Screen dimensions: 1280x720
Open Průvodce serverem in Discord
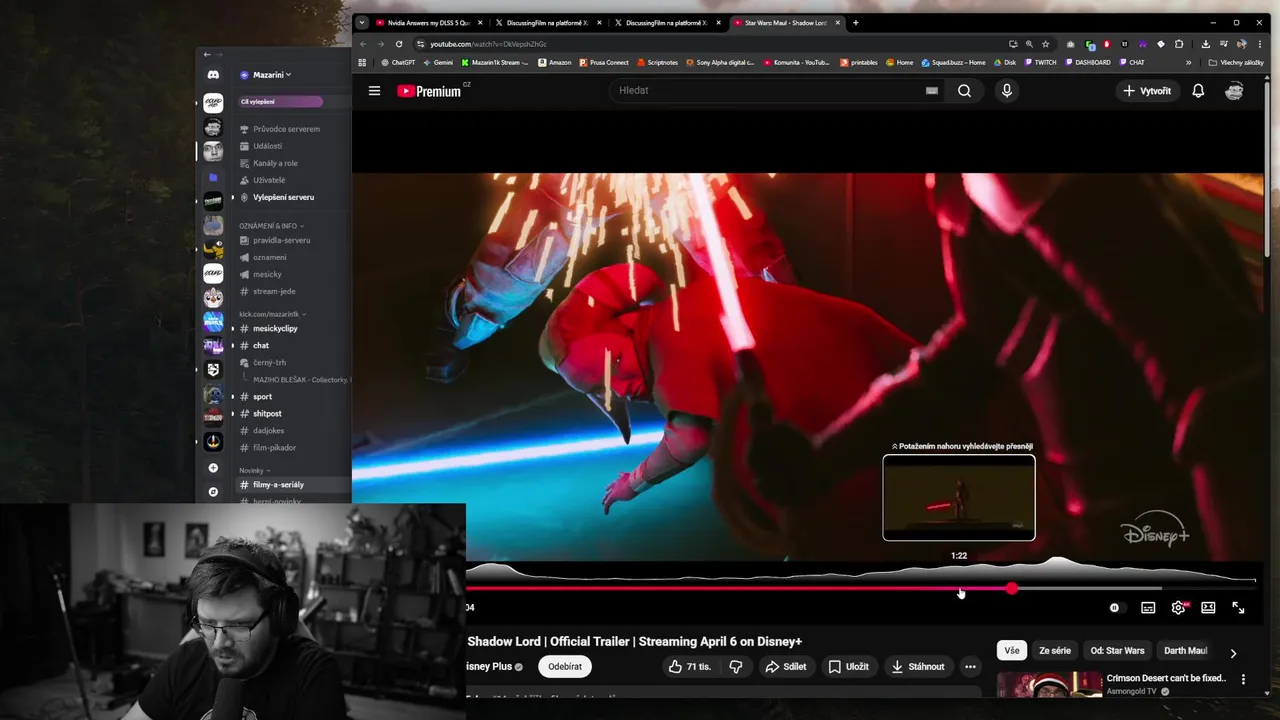[x=286, y=129]
